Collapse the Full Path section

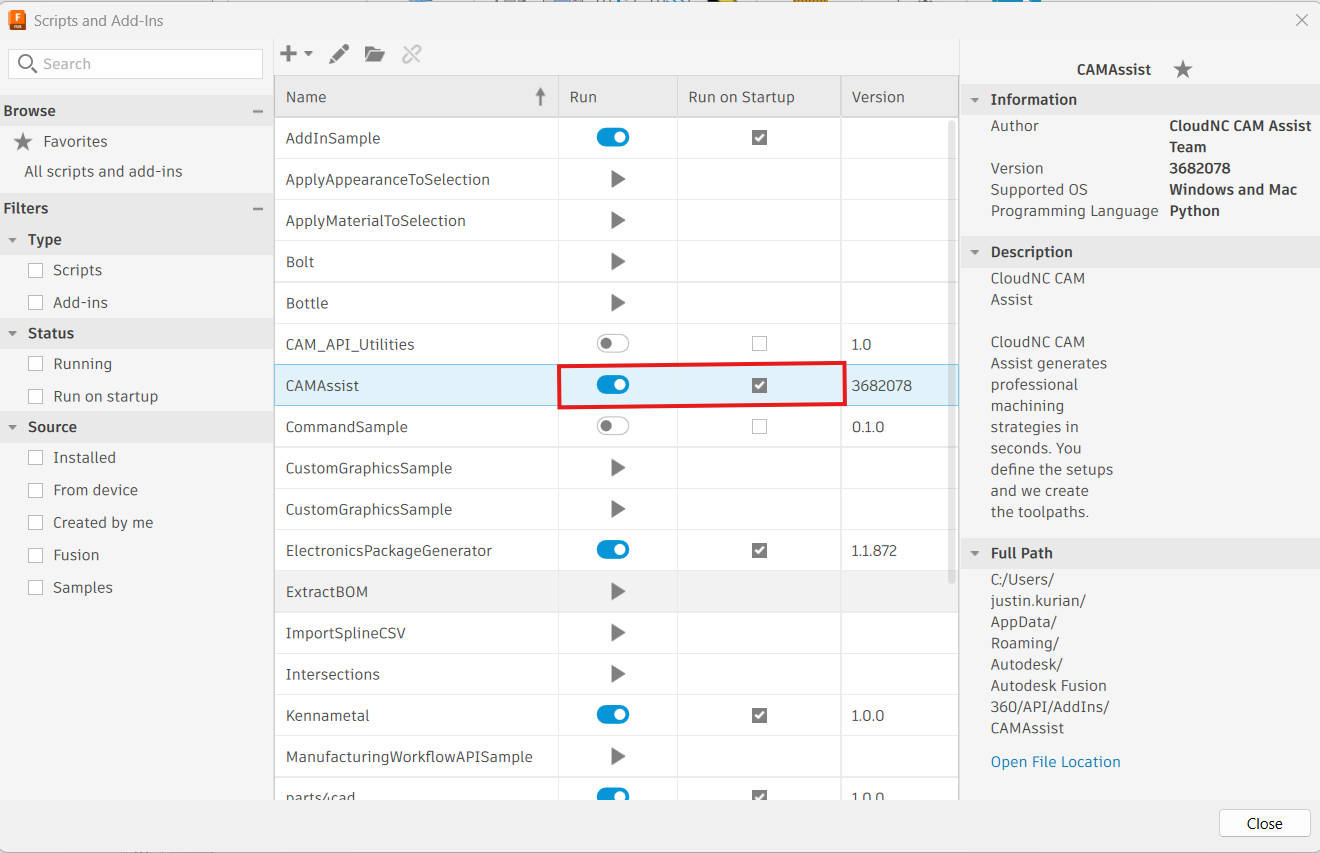(974, 553)
